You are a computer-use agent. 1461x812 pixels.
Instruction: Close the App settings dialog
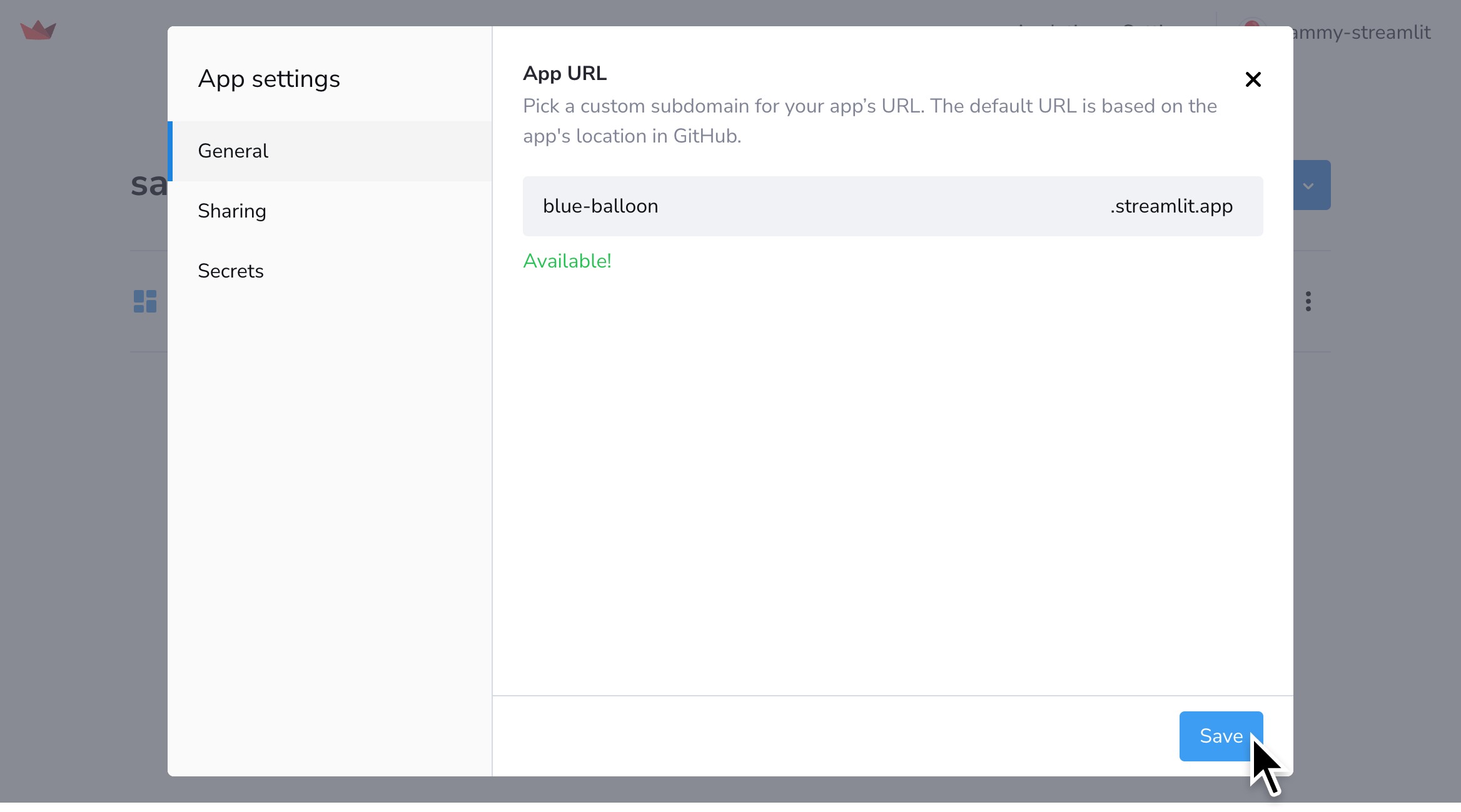tap(1253, 79)
